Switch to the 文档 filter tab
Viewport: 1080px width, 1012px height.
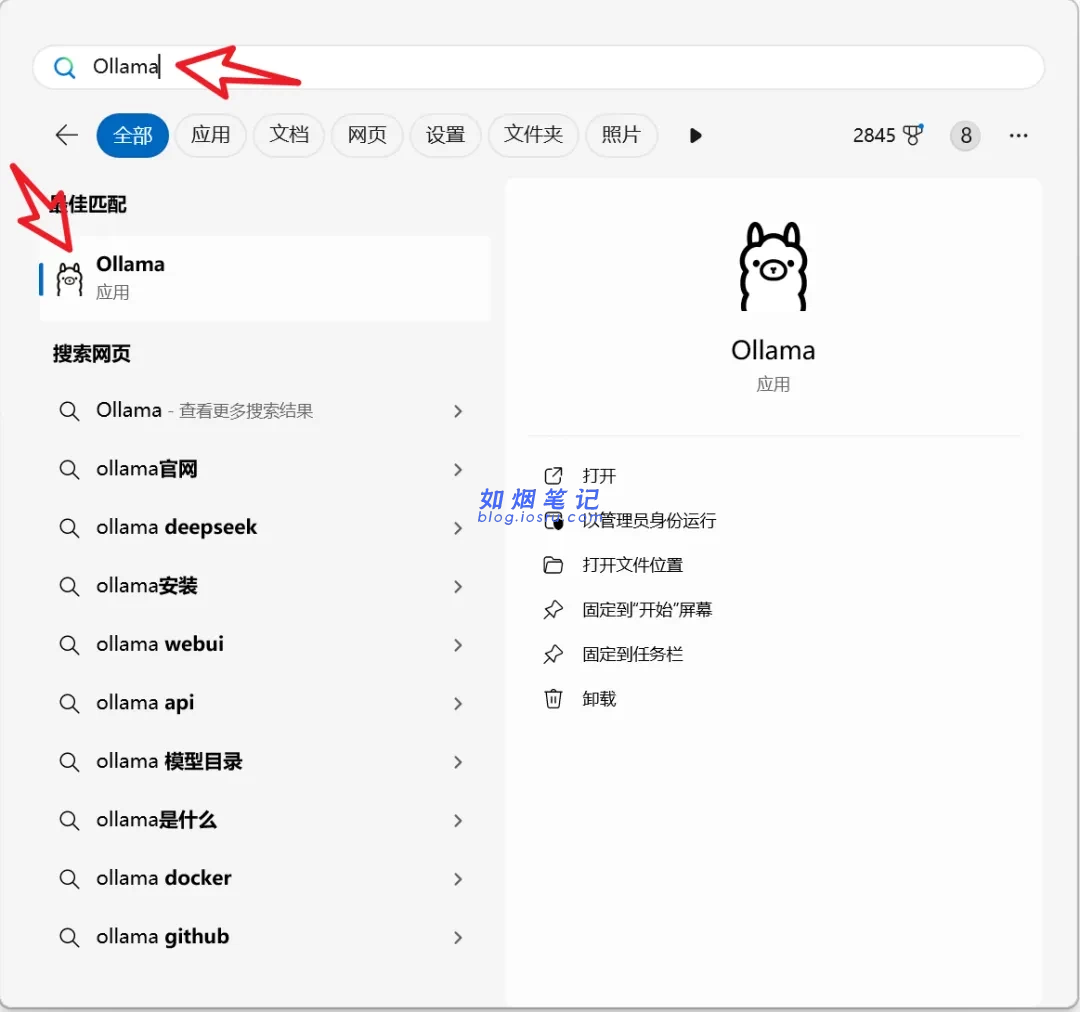coord(289,135)
